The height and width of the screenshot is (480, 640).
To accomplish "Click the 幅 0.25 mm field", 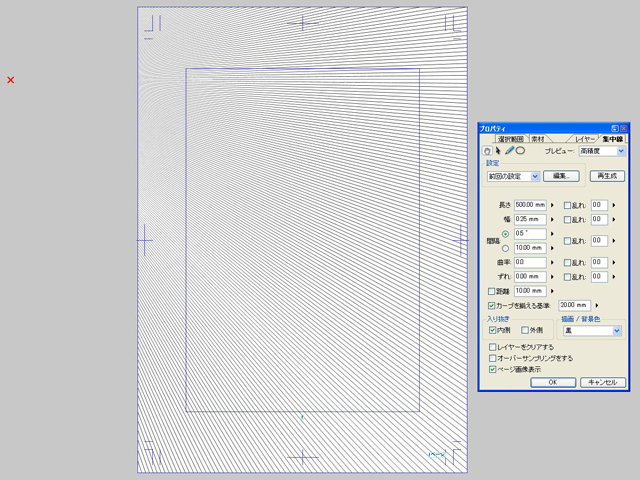I will coord(530,219).
